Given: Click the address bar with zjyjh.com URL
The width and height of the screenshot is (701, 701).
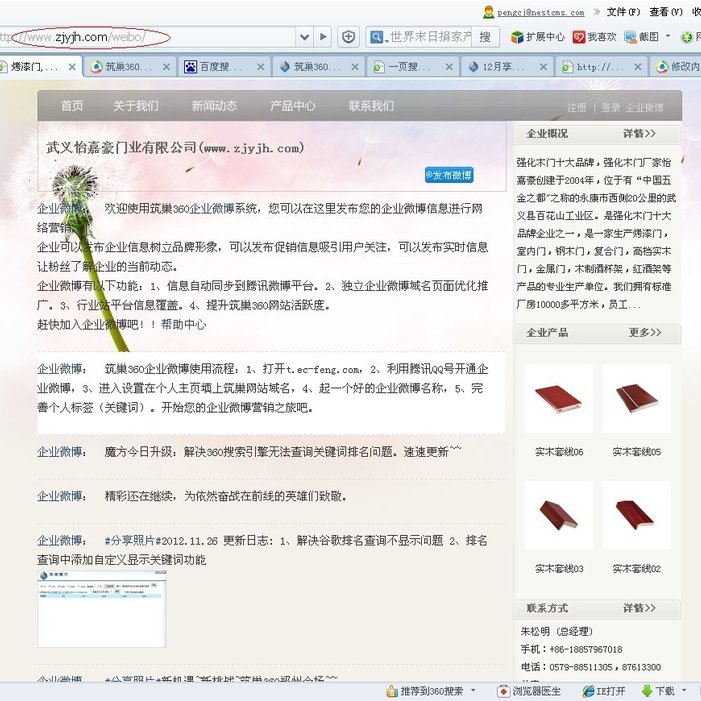Looking at the screenshot, I should (148, 37).
